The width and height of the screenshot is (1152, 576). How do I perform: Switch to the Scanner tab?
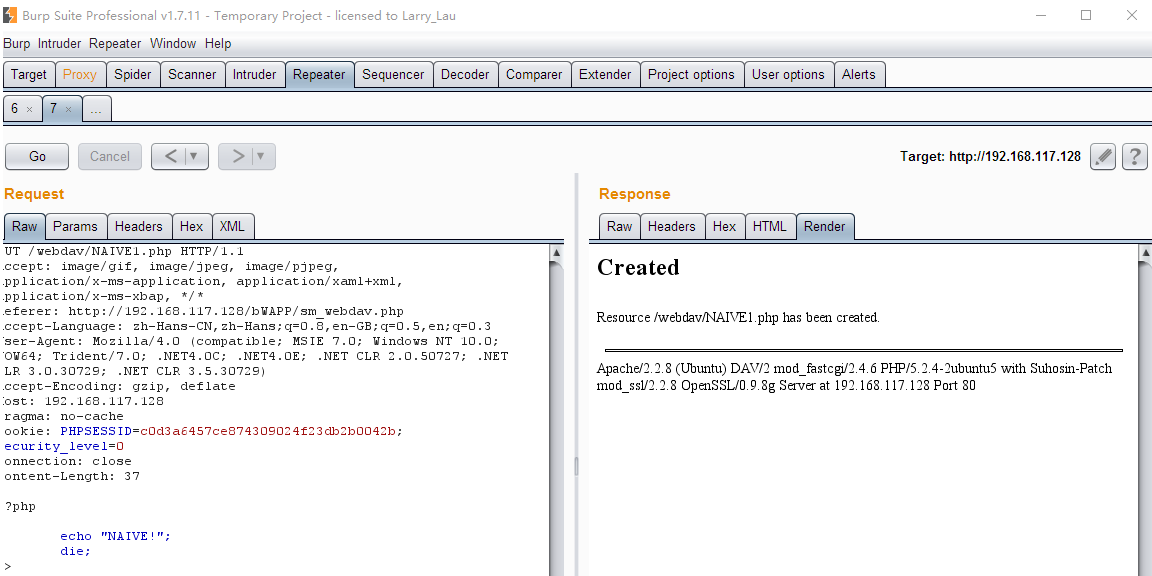192,75
